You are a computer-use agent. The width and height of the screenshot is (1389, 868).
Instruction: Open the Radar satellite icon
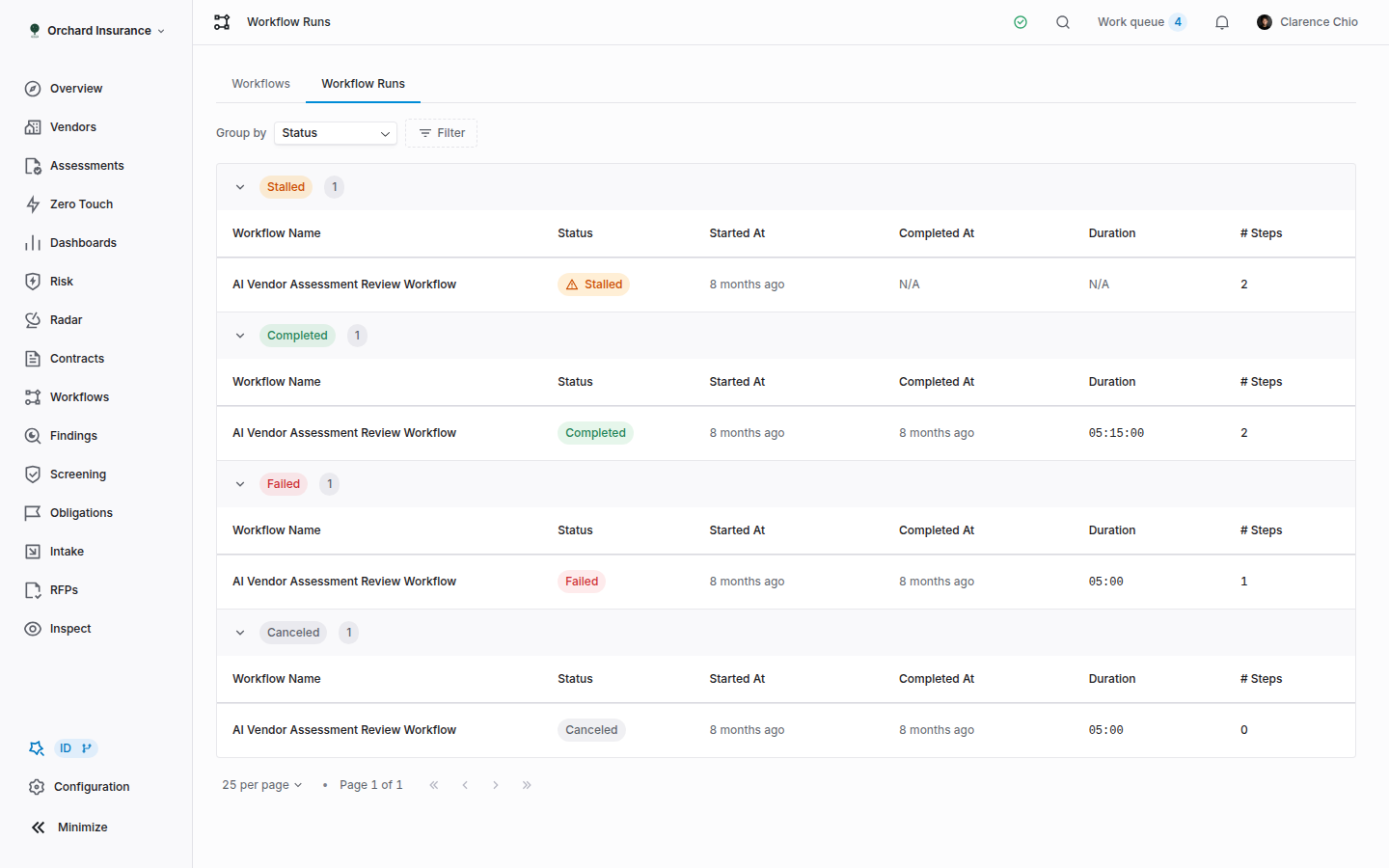pyautogui.click(x=33, y=320)
